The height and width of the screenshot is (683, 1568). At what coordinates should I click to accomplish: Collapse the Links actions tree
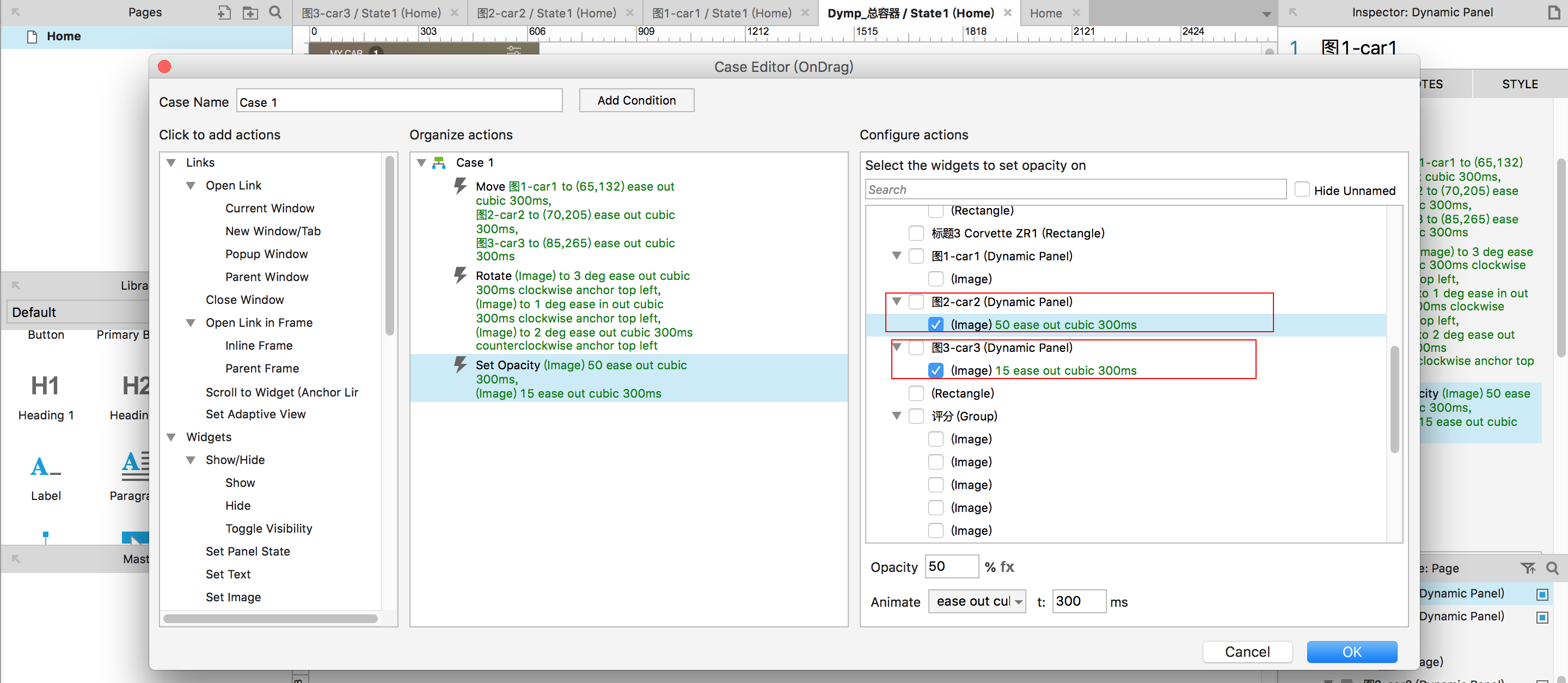171,162
